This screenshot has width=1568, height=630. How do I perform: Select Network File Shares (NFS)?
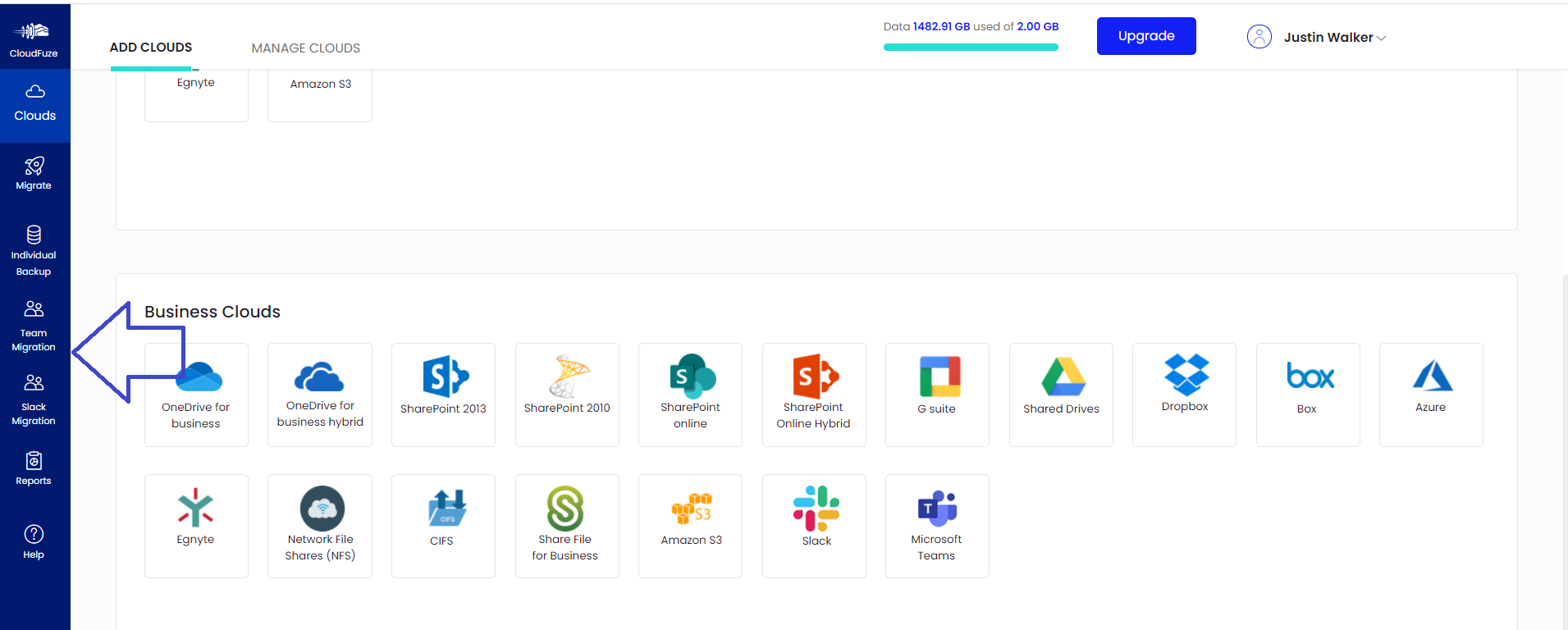pos(320,526)
